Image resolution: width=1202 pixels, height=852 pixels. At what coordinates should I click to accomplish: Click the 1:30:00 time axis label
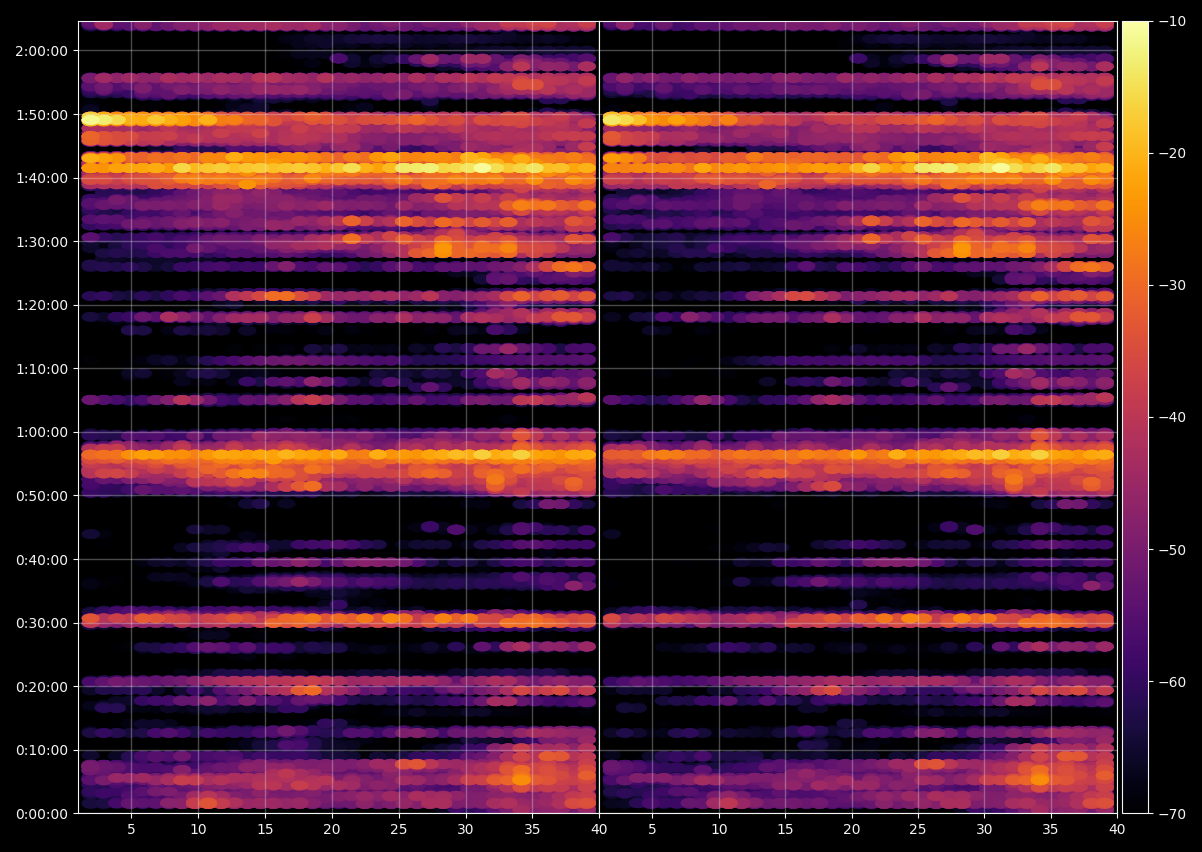41,242
